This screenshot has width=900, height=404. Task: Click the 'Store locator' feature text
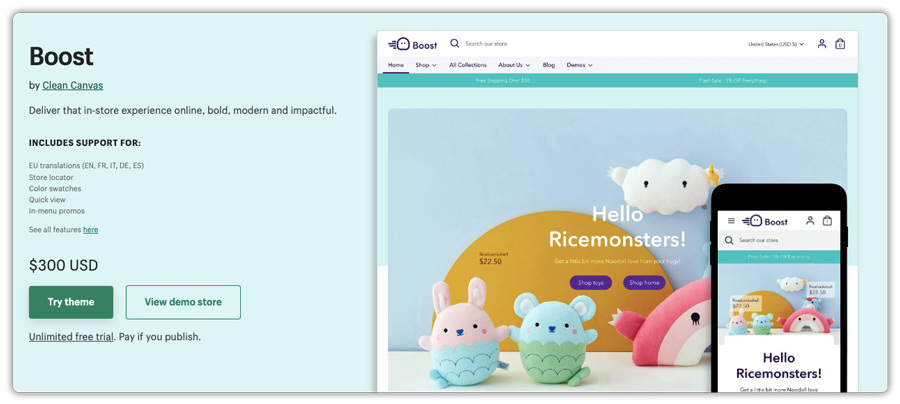(x=51, y=177)
